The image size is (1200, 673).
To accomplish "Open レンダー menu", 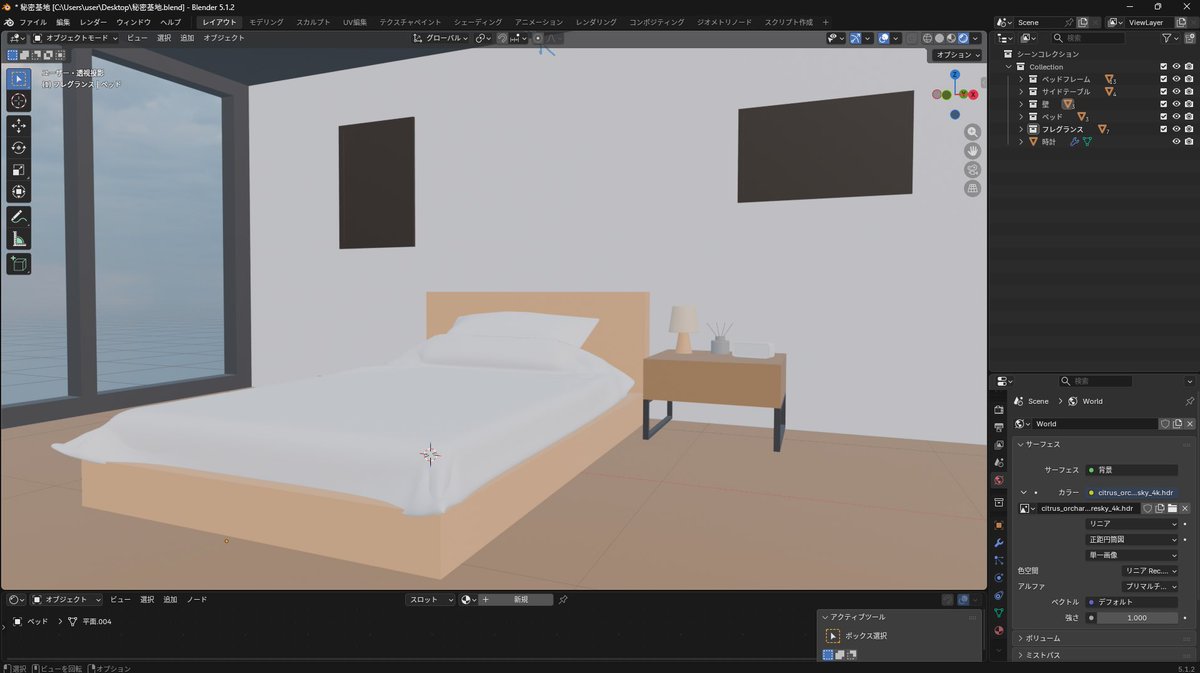I will pos(93,22).
